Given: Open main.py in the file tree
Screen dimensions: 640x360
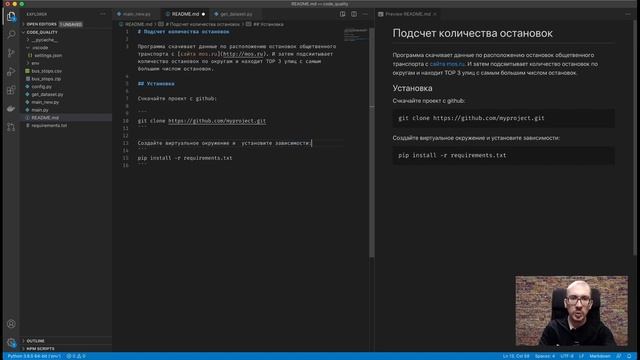Looking at the screenshot, I should (x=40, y=110).
